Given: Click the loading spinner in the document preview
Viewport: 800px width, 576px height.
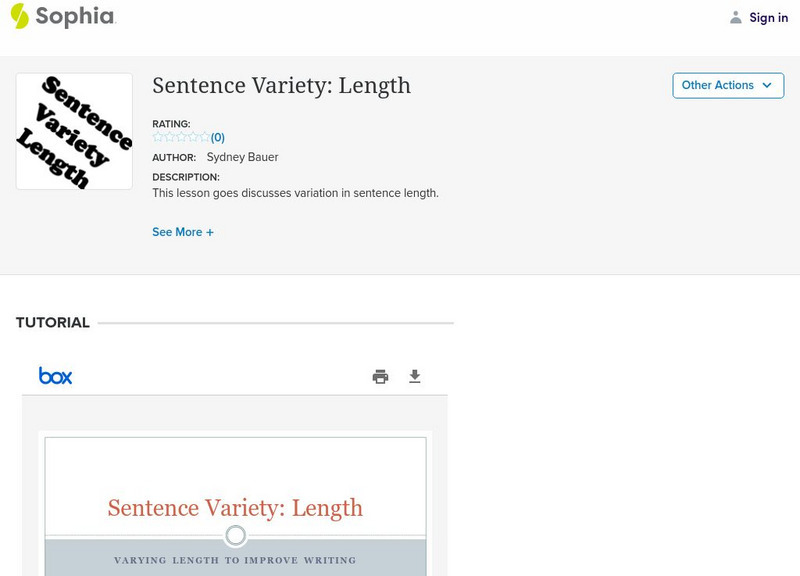Looking at the screenshot, I should [235, 536].
